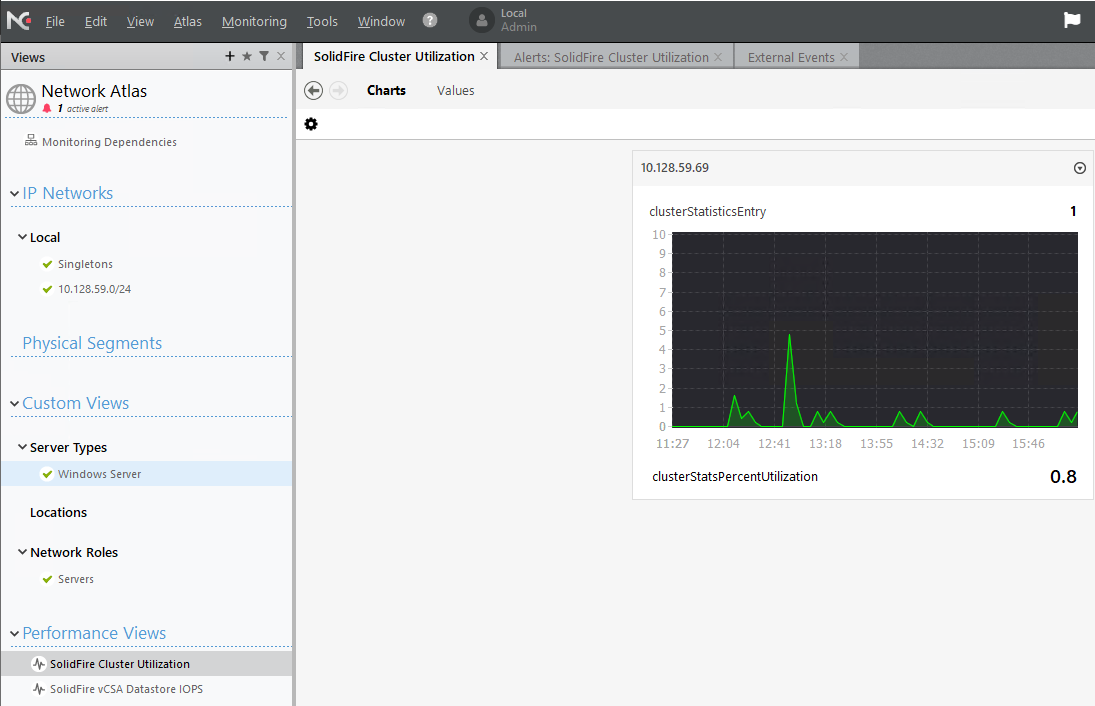Go forward with the right arrow button

pos(339,90)
